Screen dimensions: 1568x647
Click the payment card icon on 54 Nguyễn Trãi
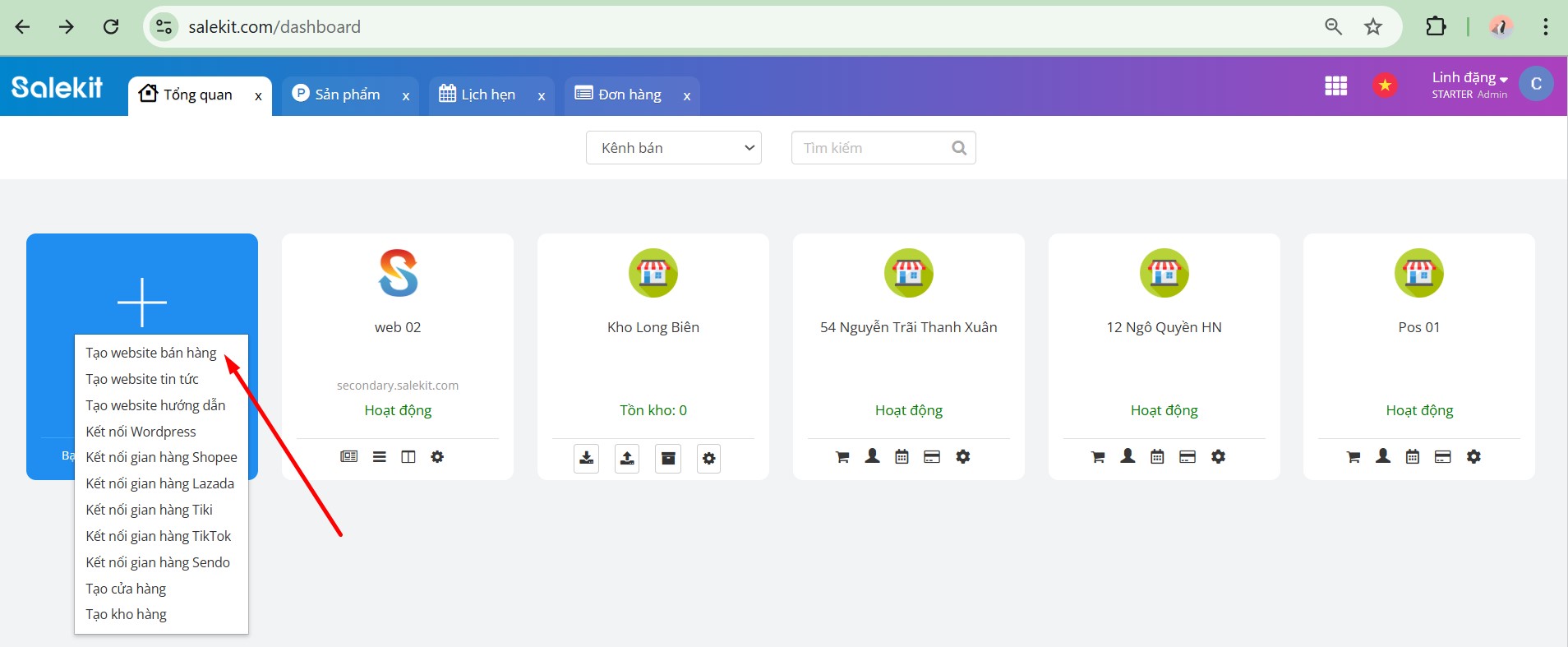tap(931, 456)
